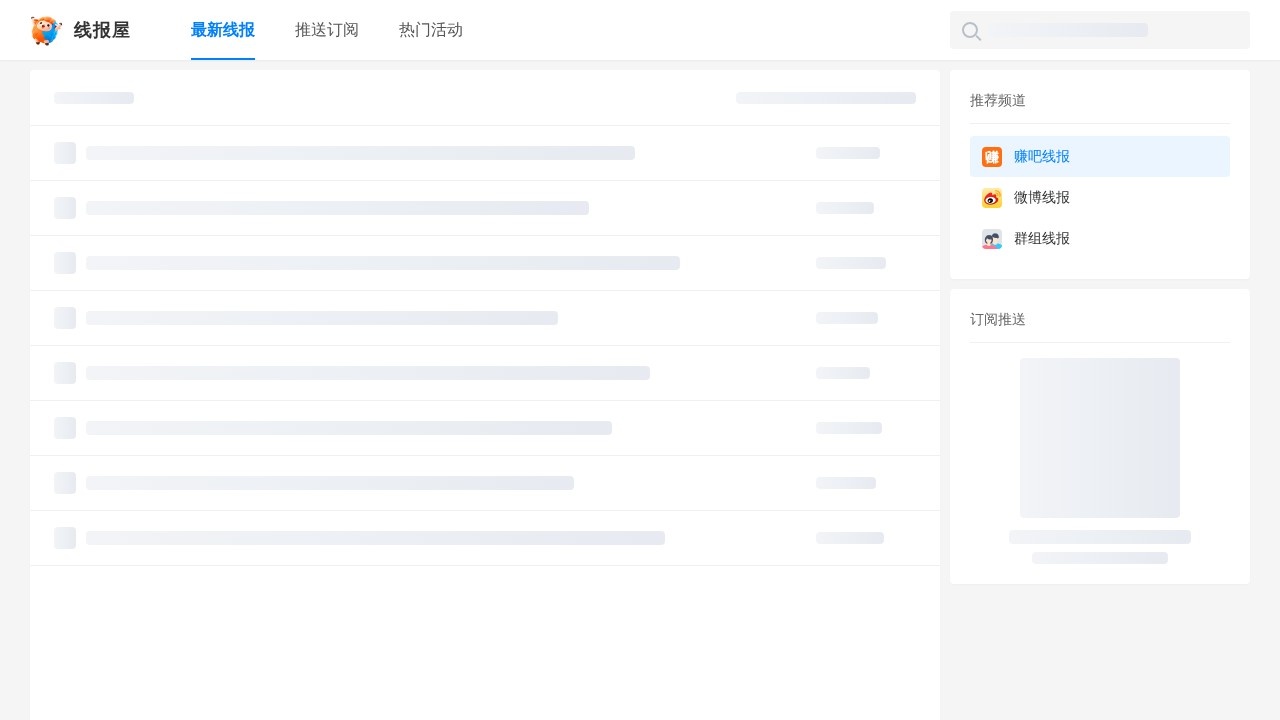Click the 推荐频道 heading text
1280x720 pixels.
[x=998, y=100]
